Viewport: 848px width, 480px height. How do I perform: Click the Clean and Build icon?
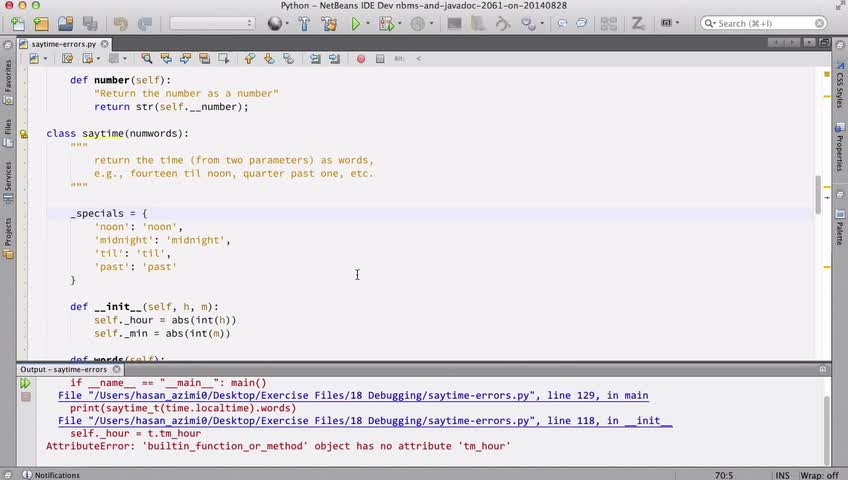(328, 24)
